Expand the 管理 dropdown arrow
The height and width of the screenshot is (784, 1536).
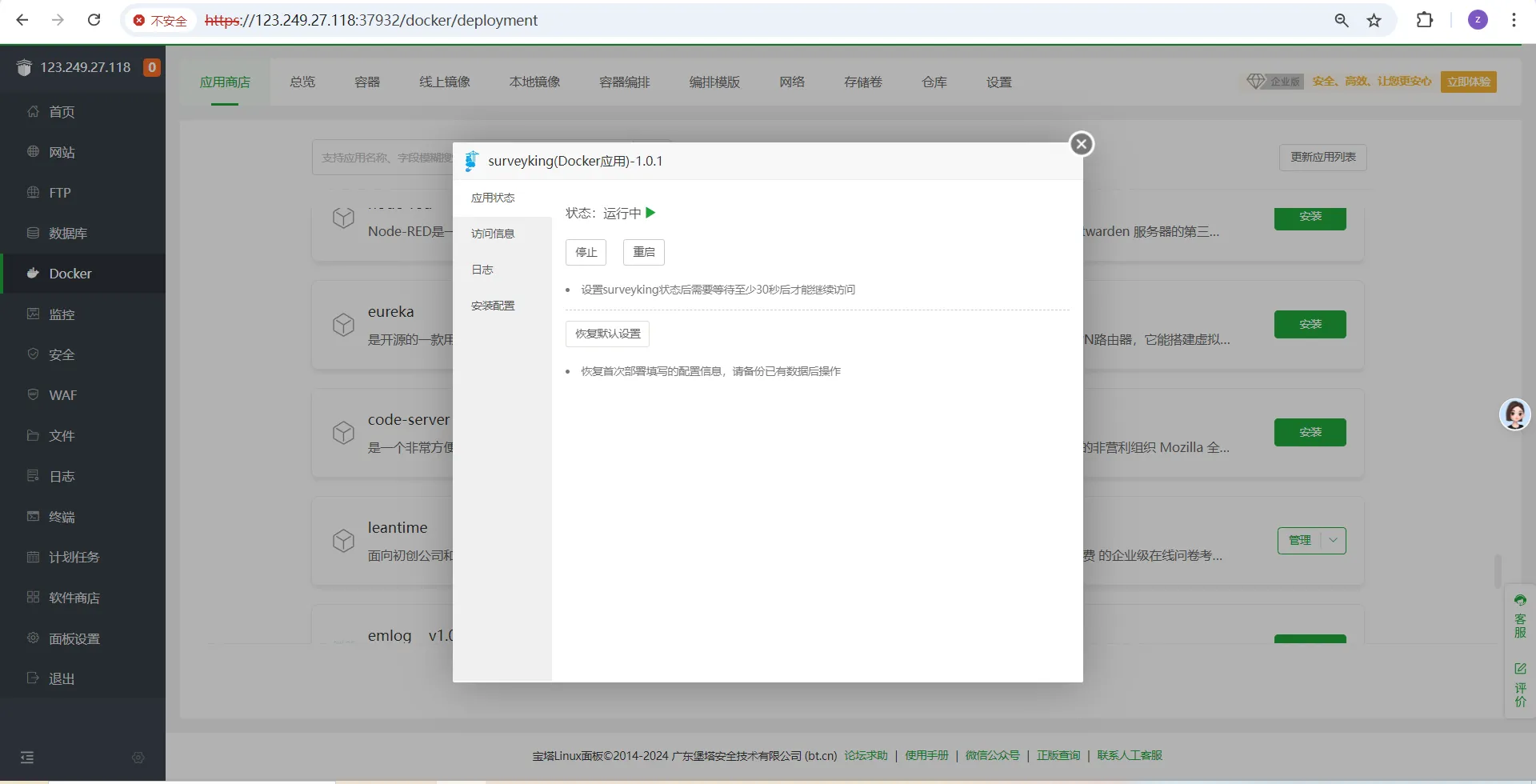tap(1333, 540)
